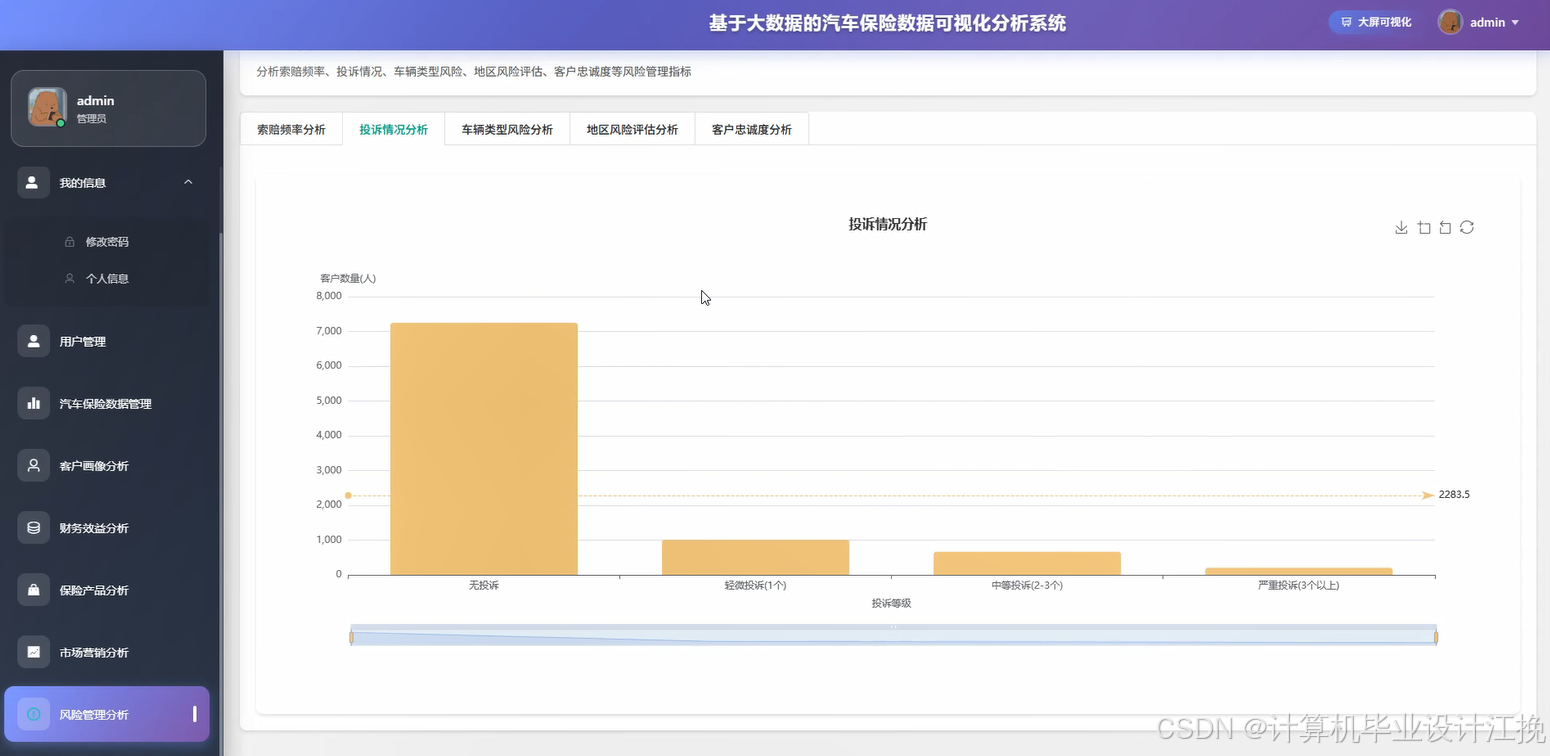The height and width of the screenshot is (756, 1550).
Task: Click the person icon next to 个人信息
Action: (70, 279)
